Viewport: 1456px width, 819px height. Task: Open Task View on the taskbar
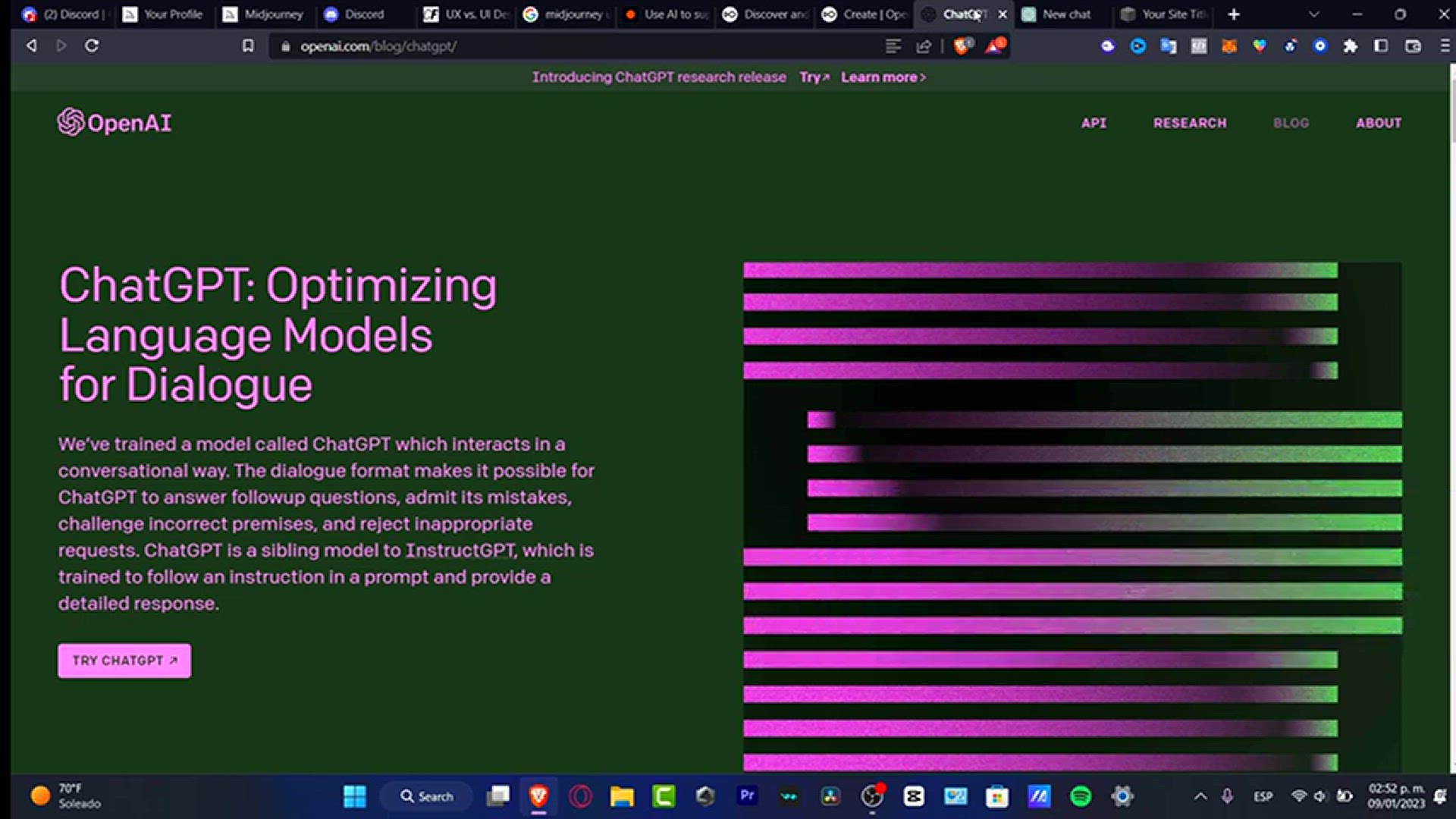[498, 796]
